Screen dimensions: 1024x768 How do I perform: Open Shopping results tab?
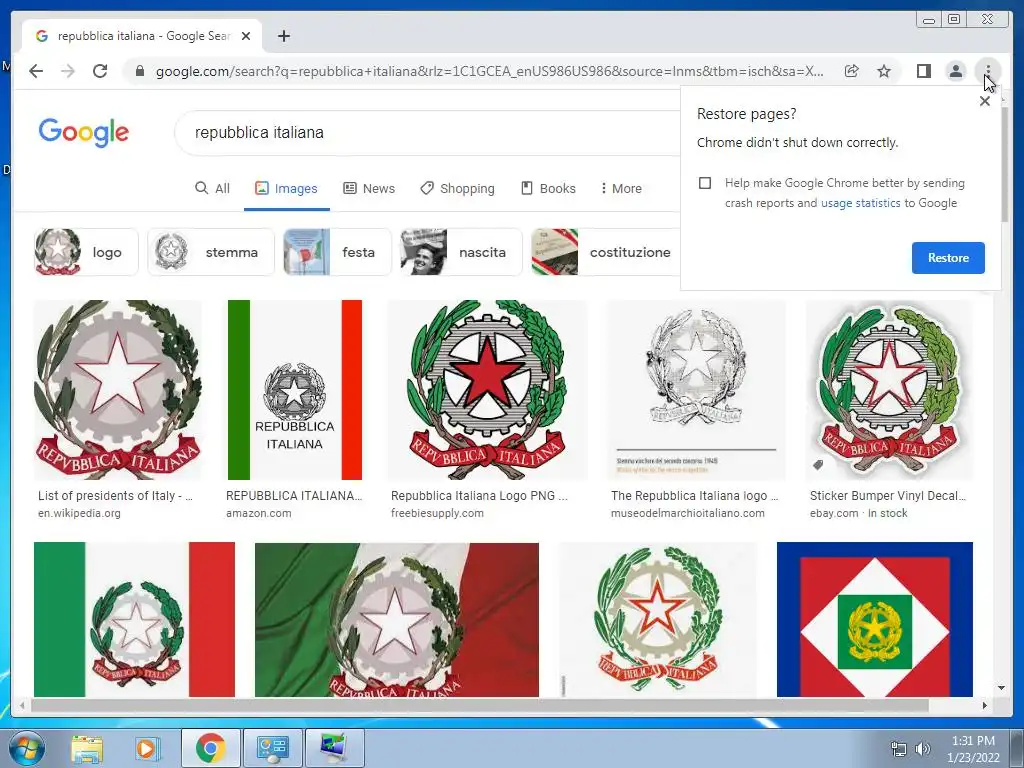(x=457, y=189)
